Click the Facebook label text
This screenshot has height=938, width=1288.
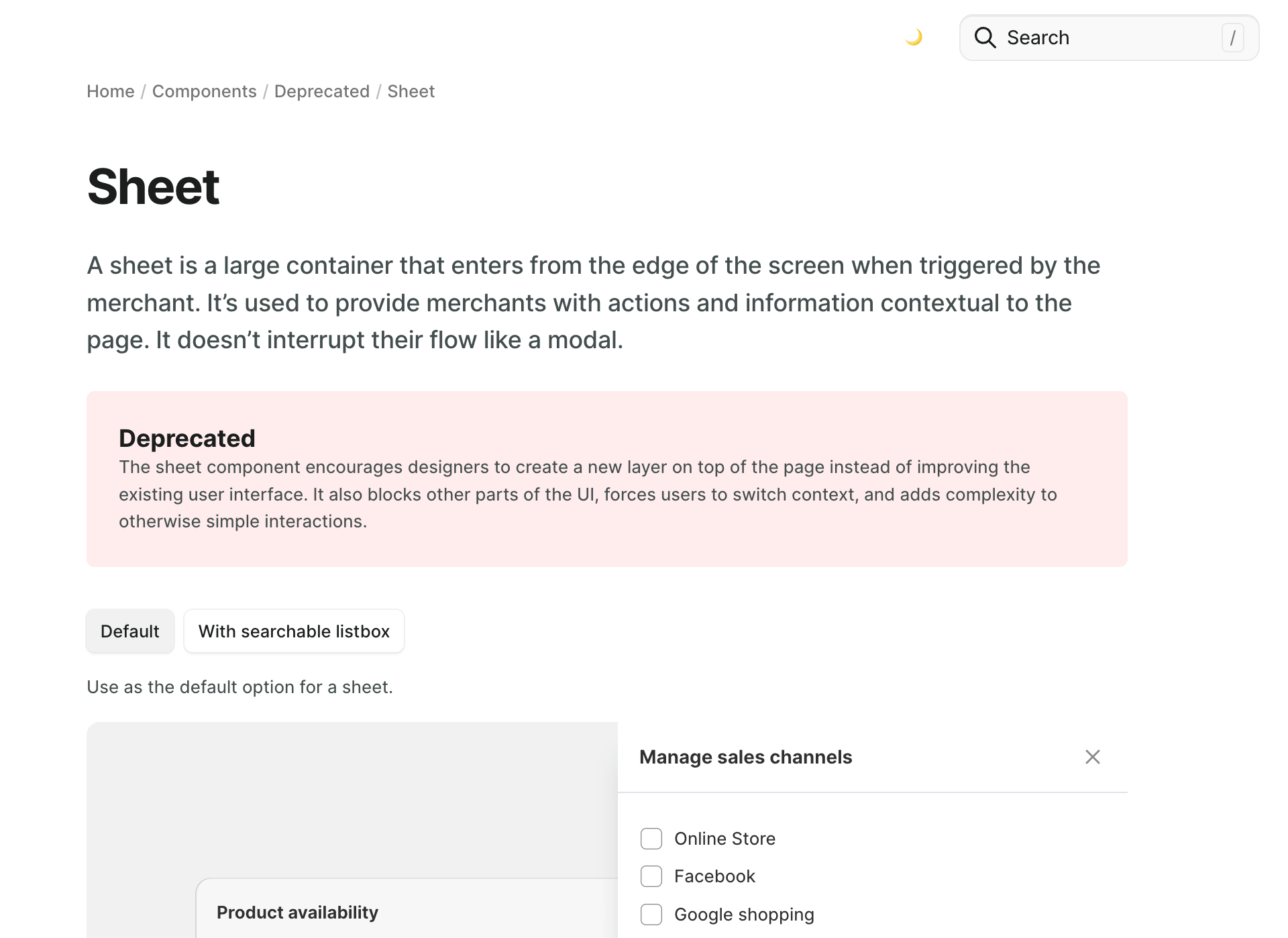pos(715,876)
